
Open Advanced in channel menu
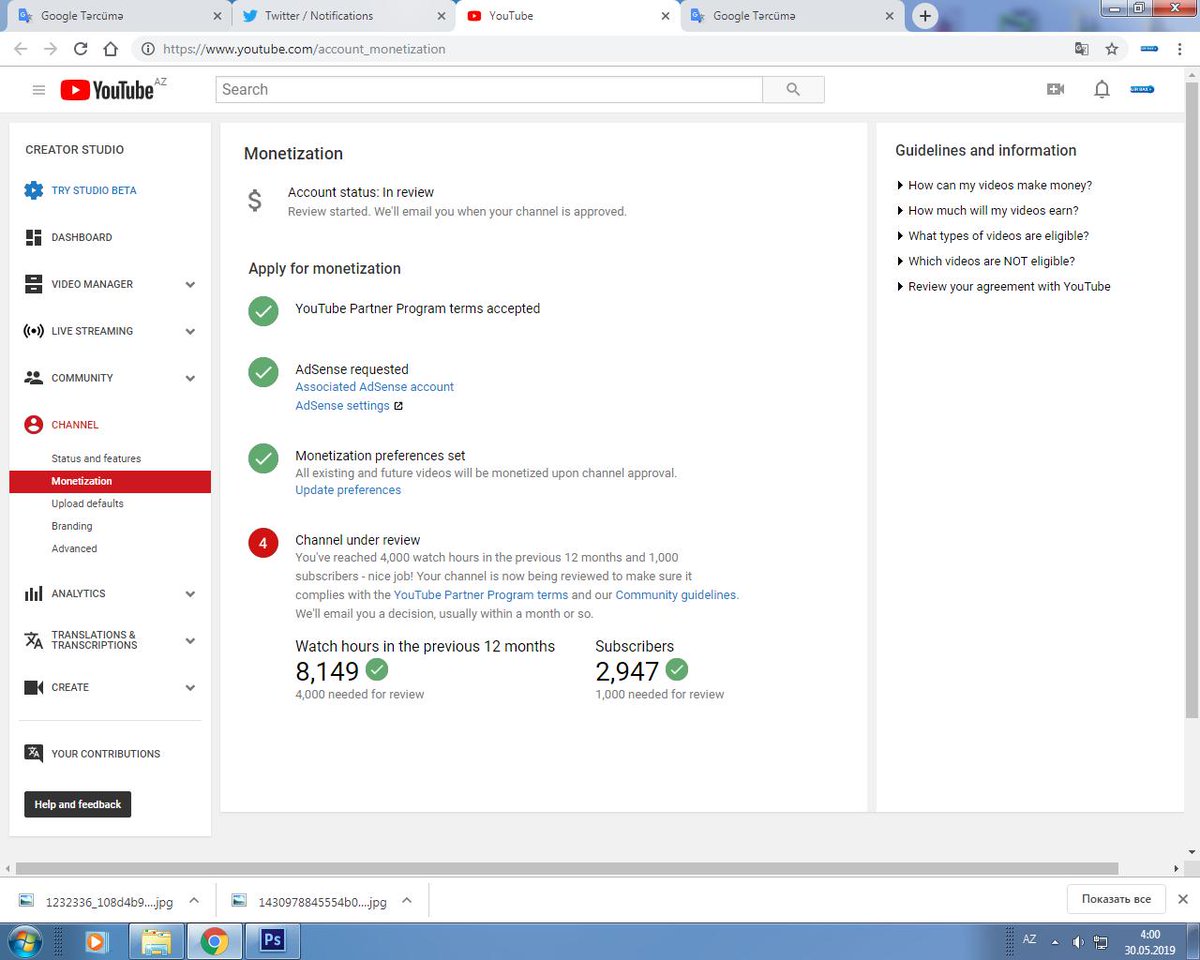tap(74, 549)
